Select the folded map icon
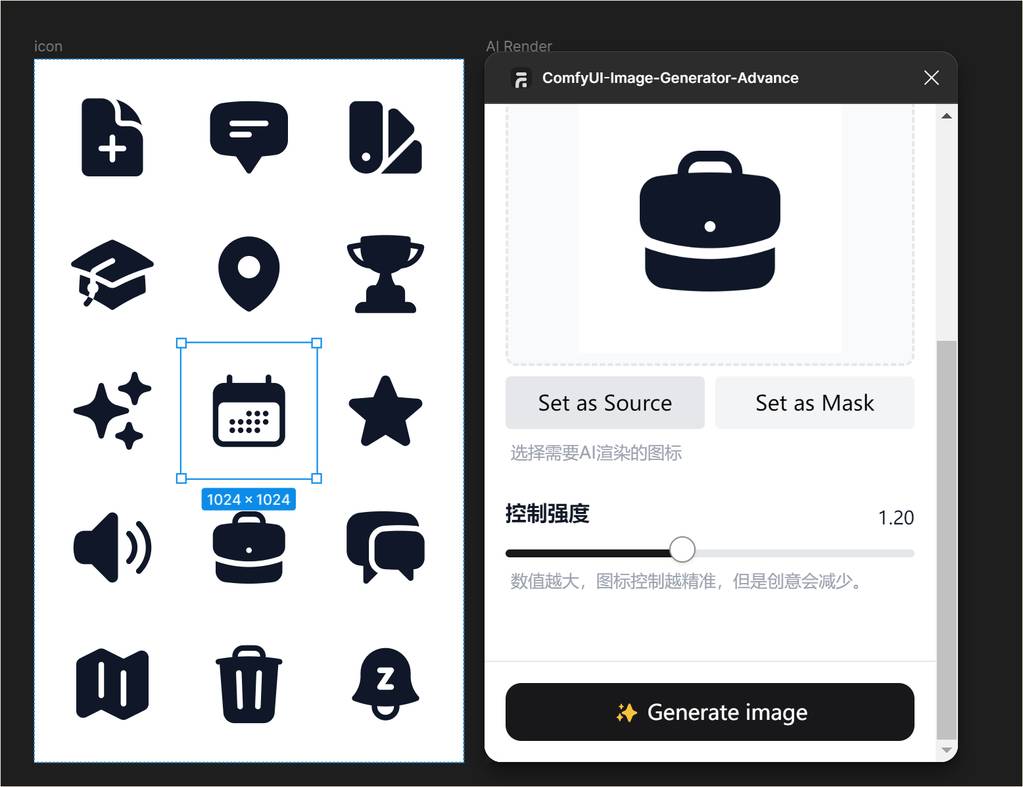 112,684
